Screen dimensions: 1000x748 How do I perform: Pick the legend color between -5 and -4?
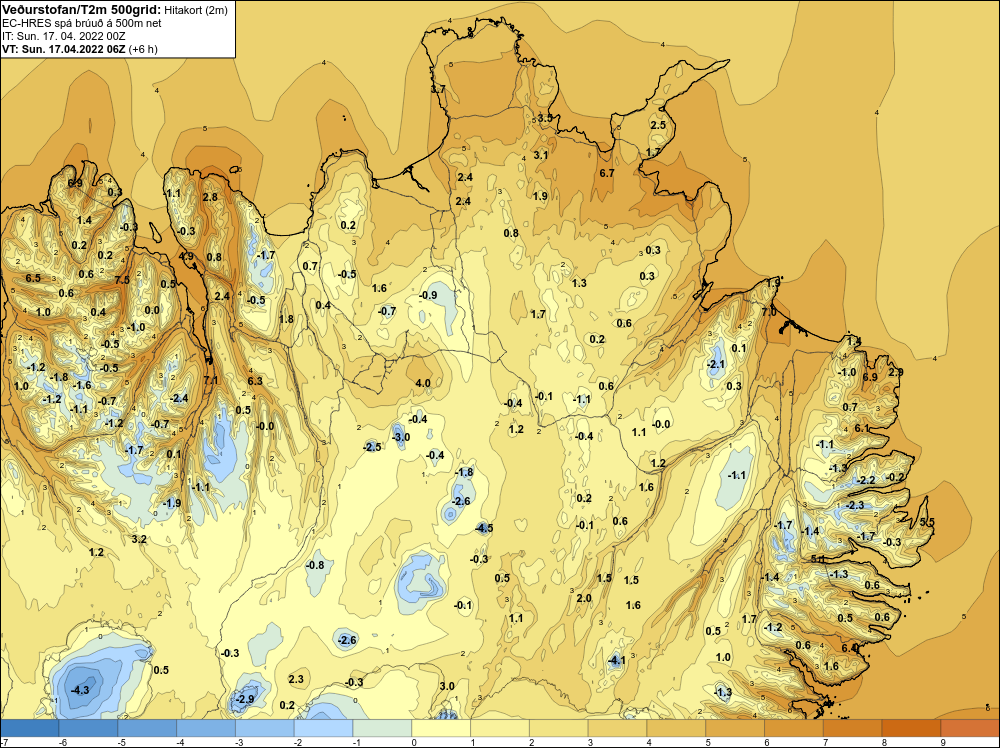(147, 728)
